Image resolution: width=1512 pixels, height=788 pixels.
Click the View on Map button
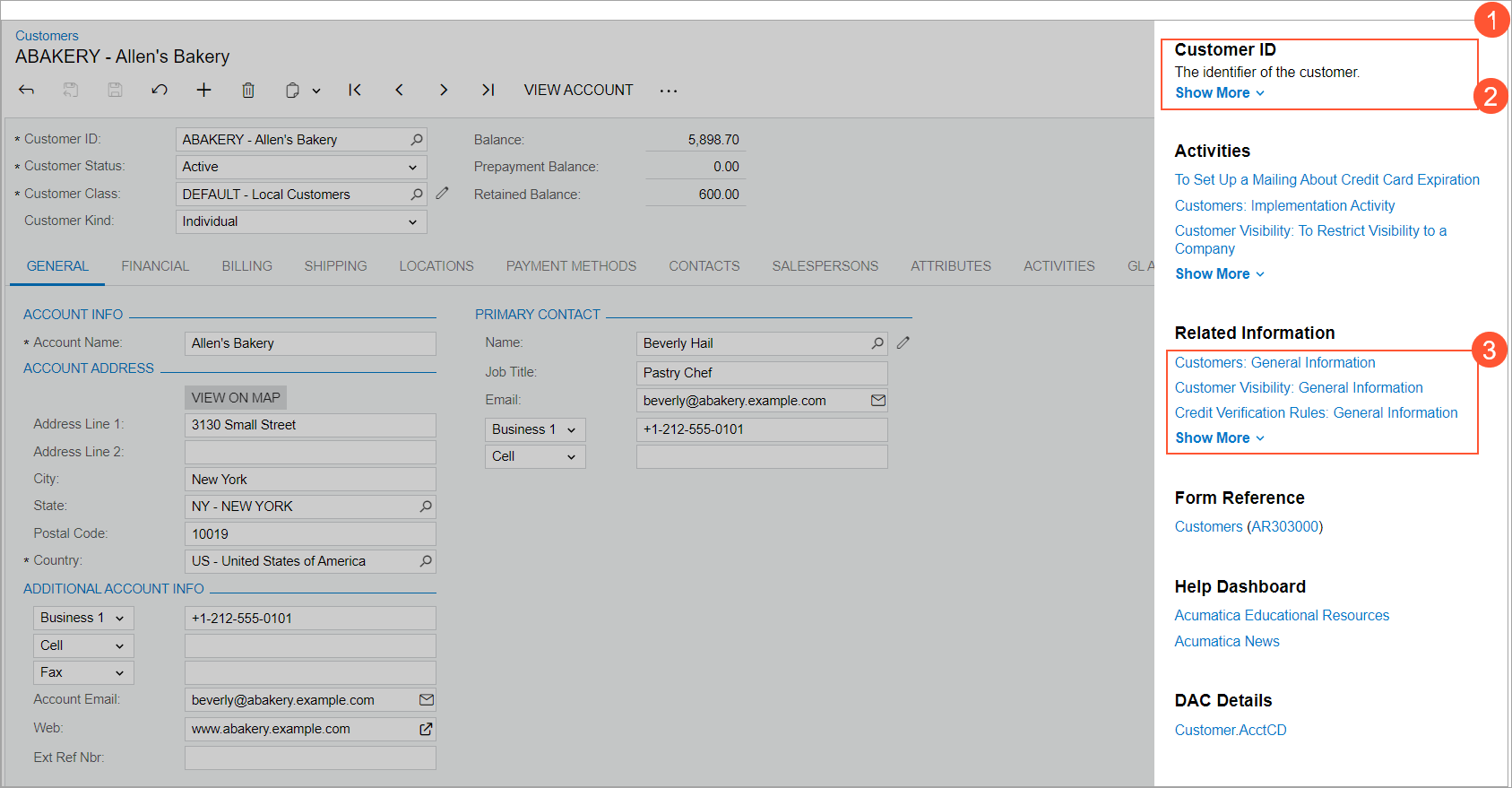click(236, 398)
